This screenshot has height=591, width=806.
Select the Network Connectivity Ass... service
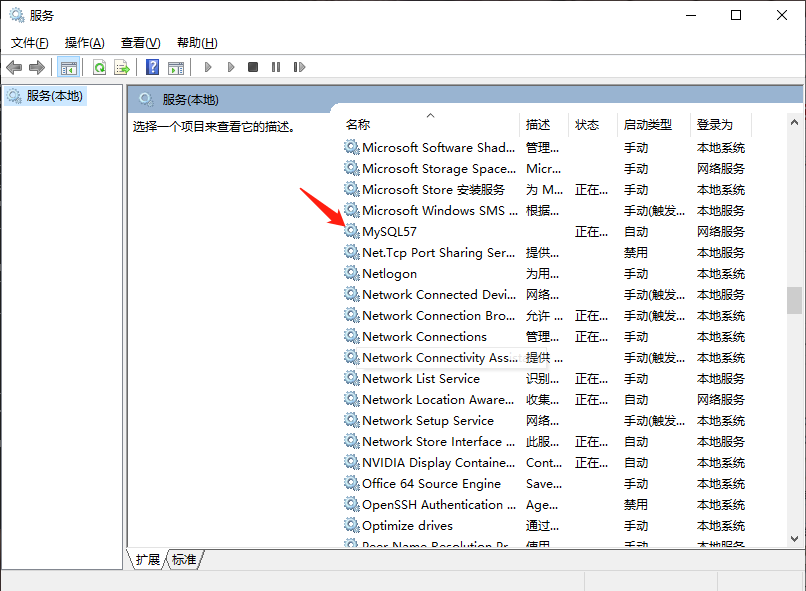[439, 358]
